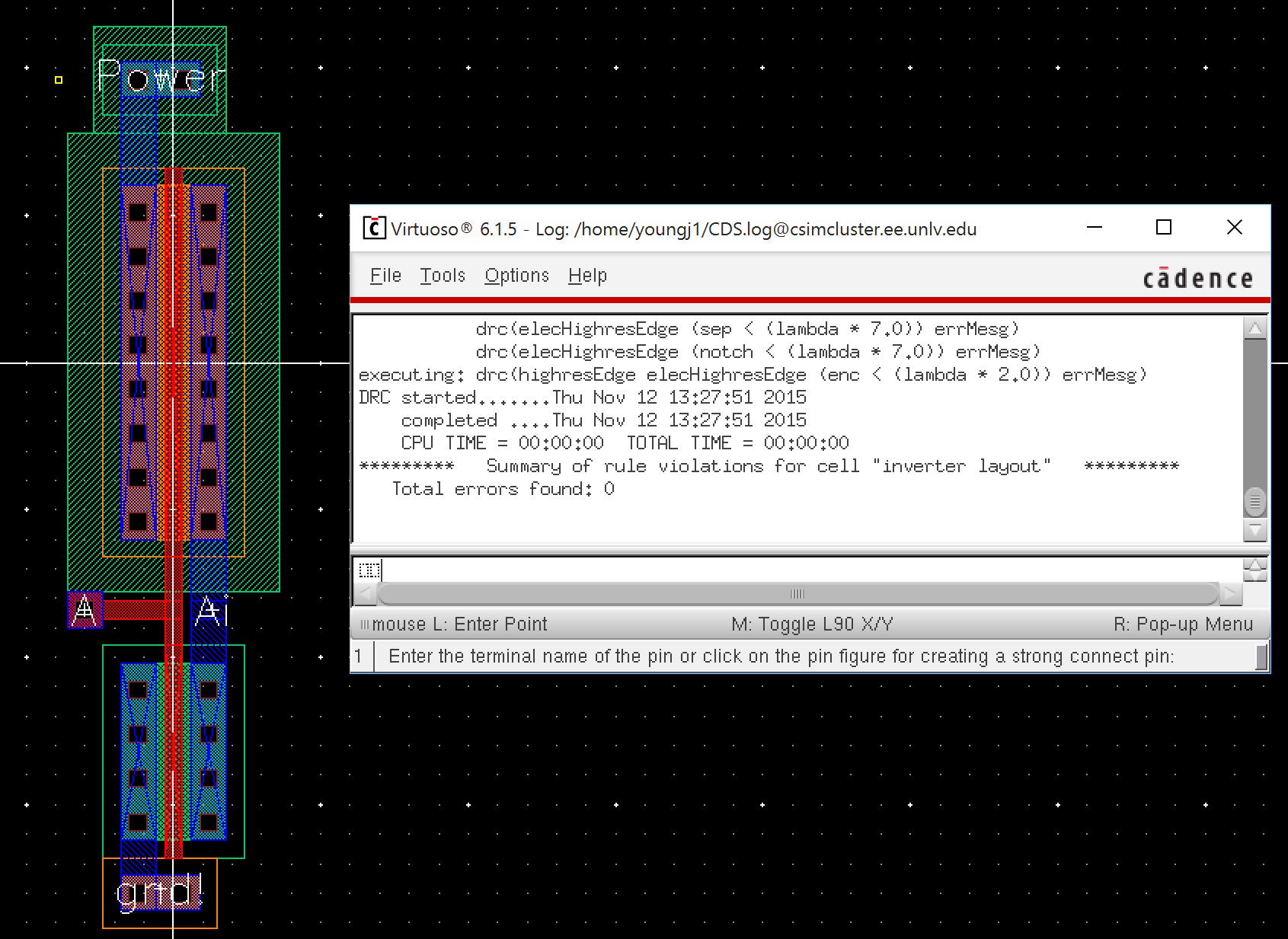
Task: Open the Tools menu
Action: pyautogui.click(x=443, y=275)
